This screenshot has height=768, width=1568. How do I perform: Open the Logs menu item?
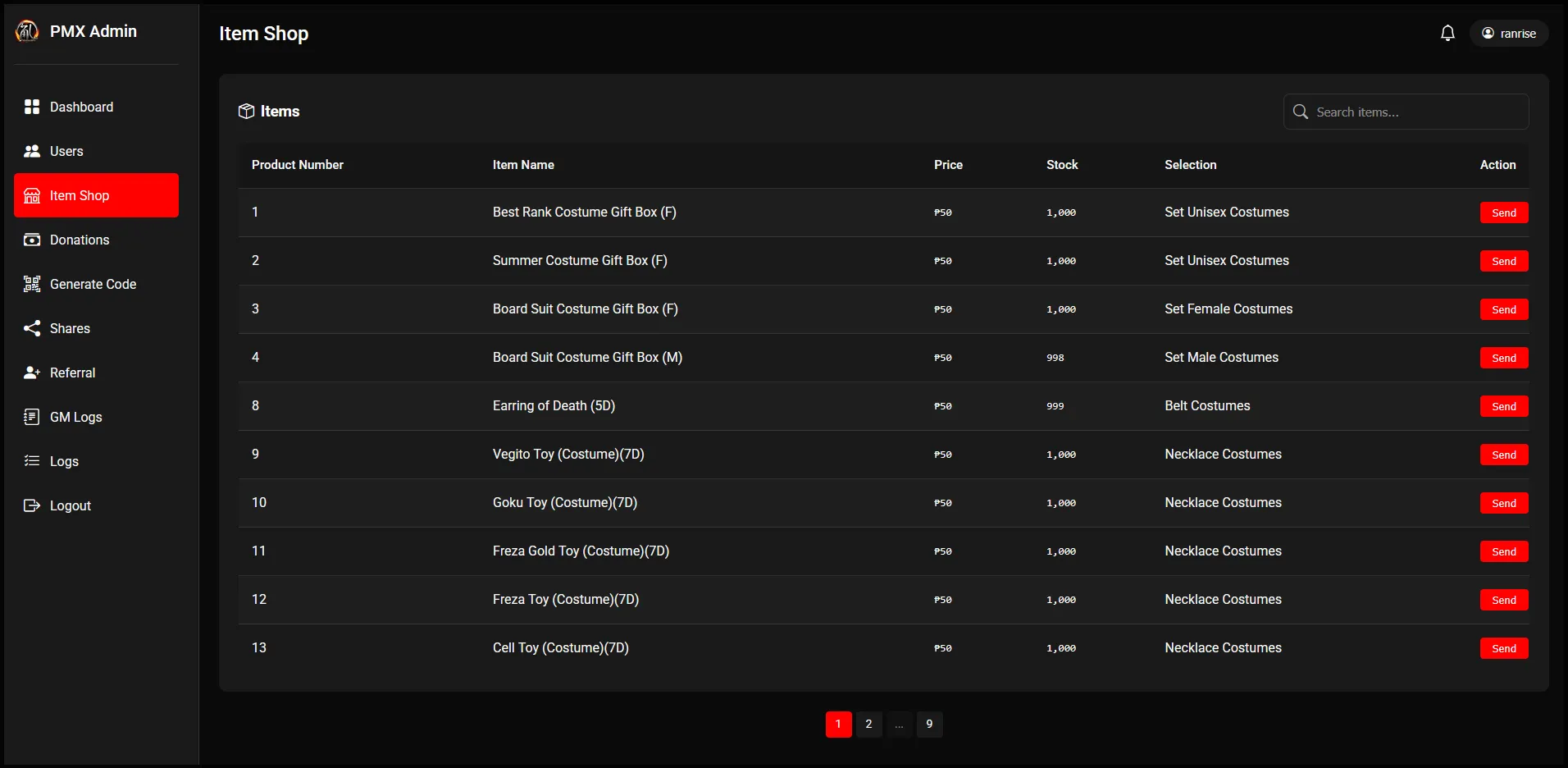coord(64,461)
